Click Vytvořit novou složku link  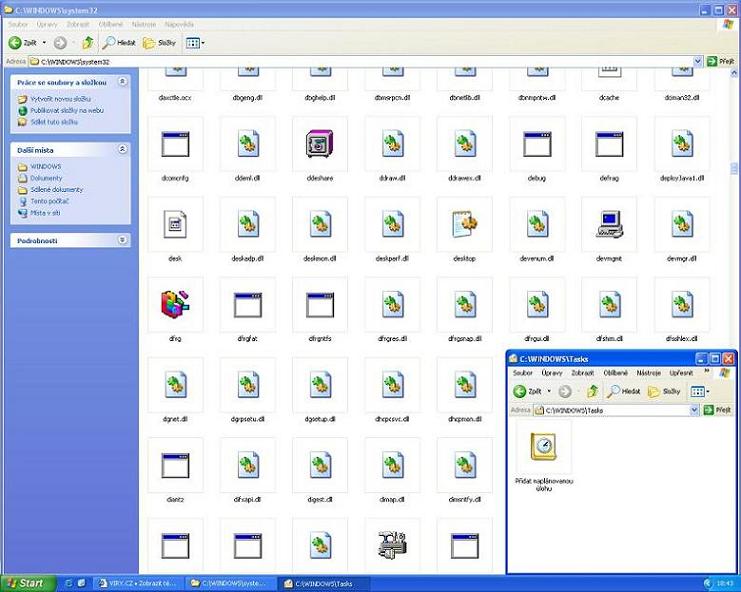(60, 99)
